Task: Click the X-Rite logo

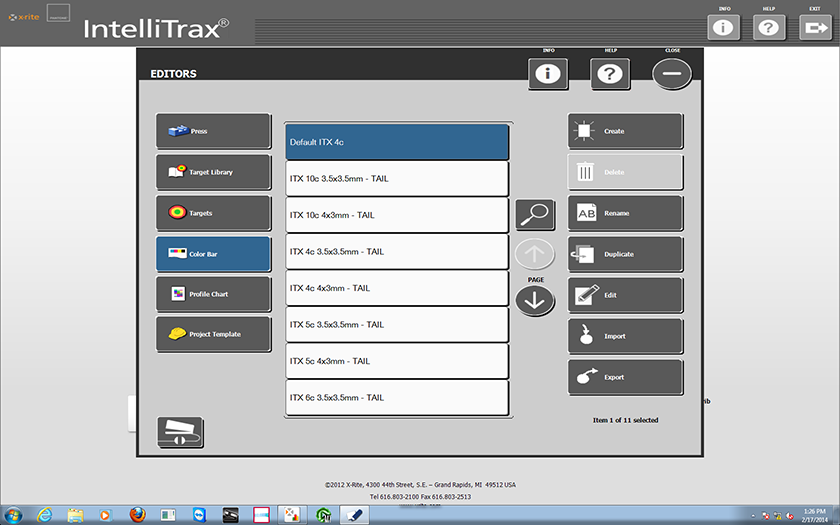Action: pyautogui.click(x=24, y=17)
